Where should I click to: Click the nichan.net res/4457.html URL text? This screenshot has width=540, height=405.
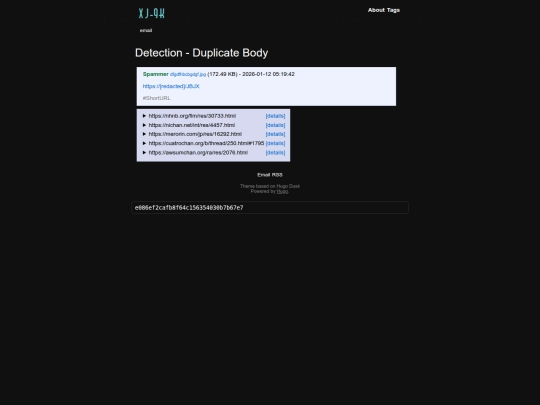tap(192, 125)
